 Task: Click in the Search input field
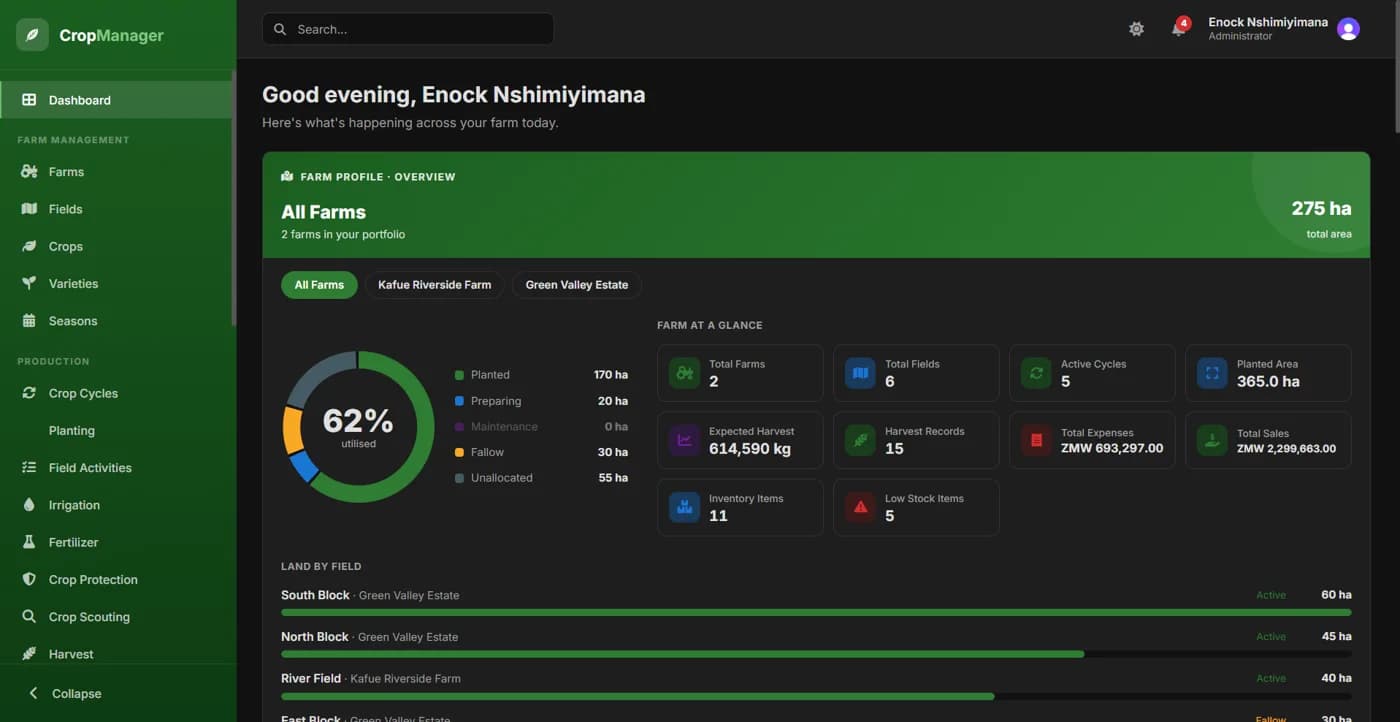408,29
